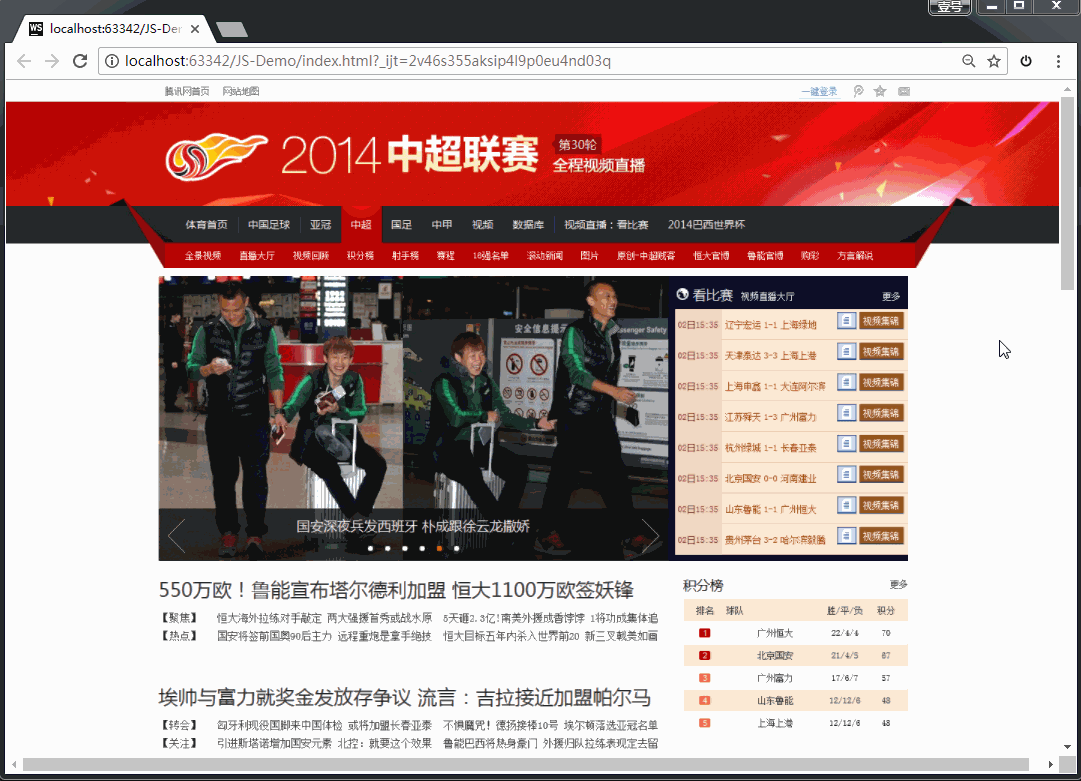Open 视频 in main nav
Image resolution: width=1081 pixels, height=781 pixels.
coord(483,225)
